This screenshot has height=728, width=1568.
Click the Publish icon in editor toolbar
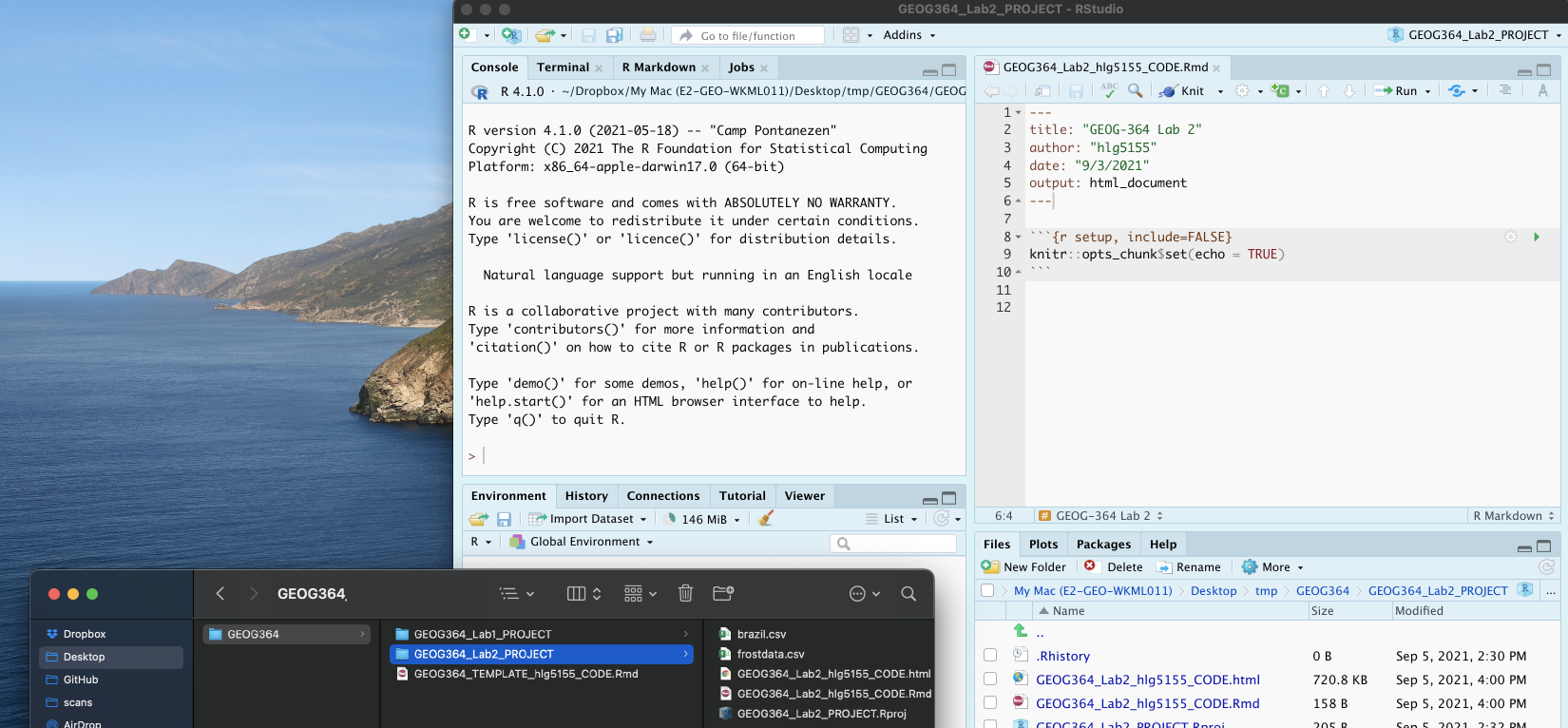1457,91
